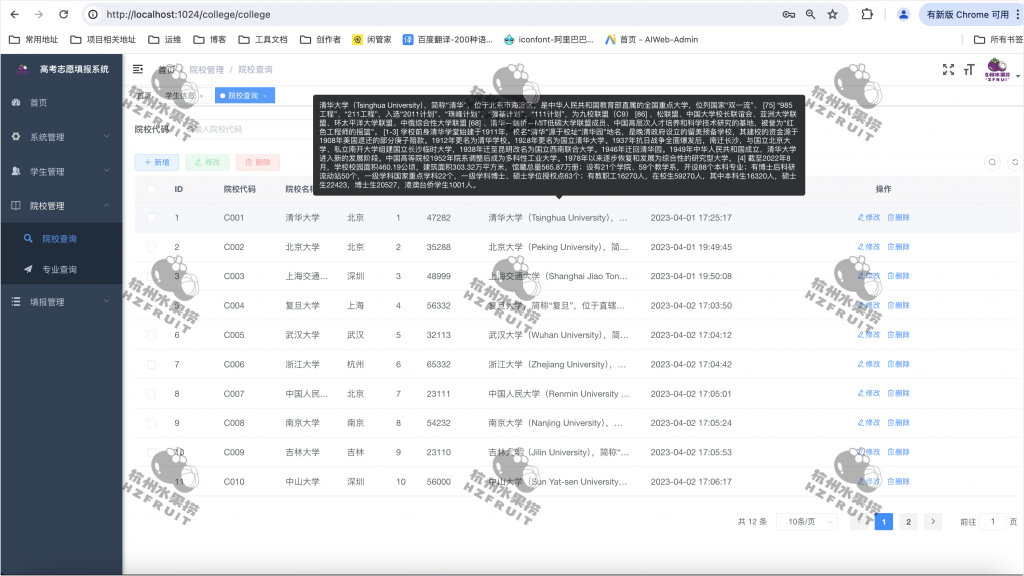Click the 修改 link on the 北京大学 row
Screen dimensions: 1024x576
coord(868,246)
